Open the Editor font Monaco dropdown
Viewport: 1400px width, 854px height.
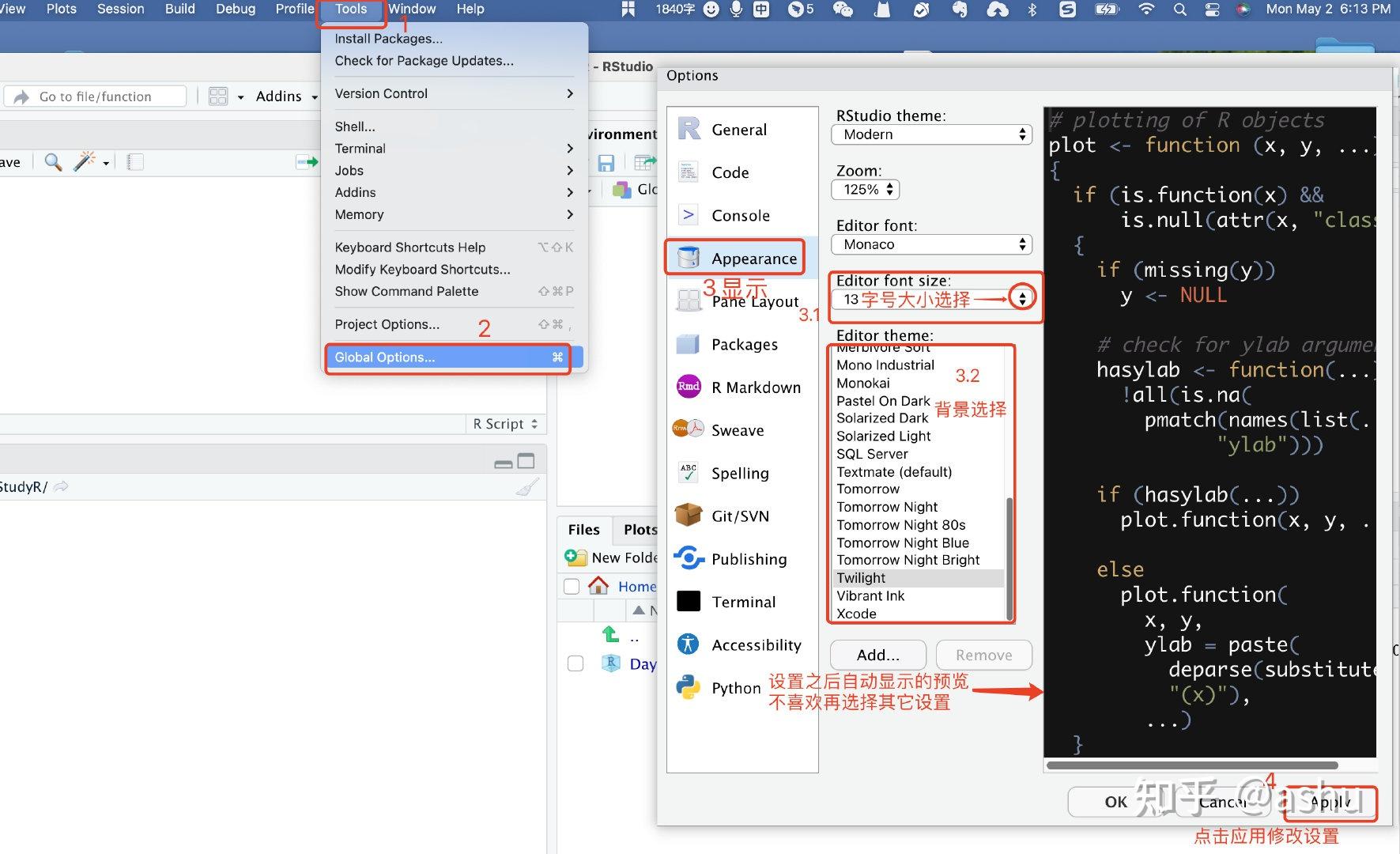(932, 244)
